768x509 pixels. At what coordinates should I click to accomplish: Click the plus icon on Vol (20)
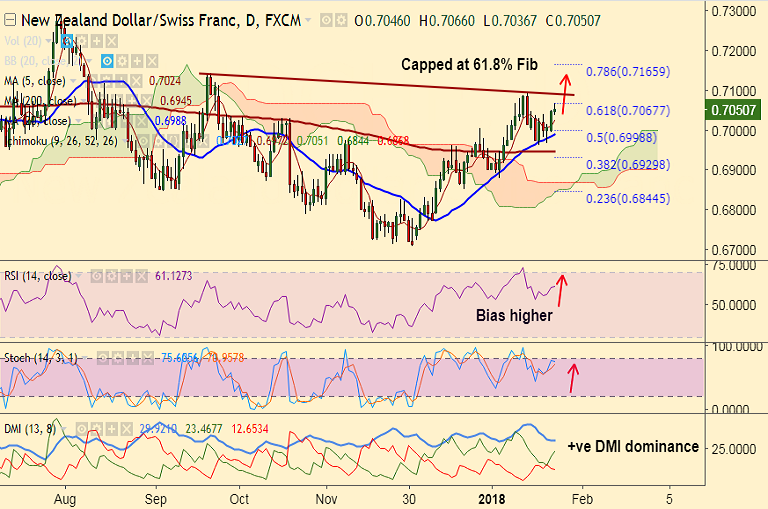[x=97, y=41]
